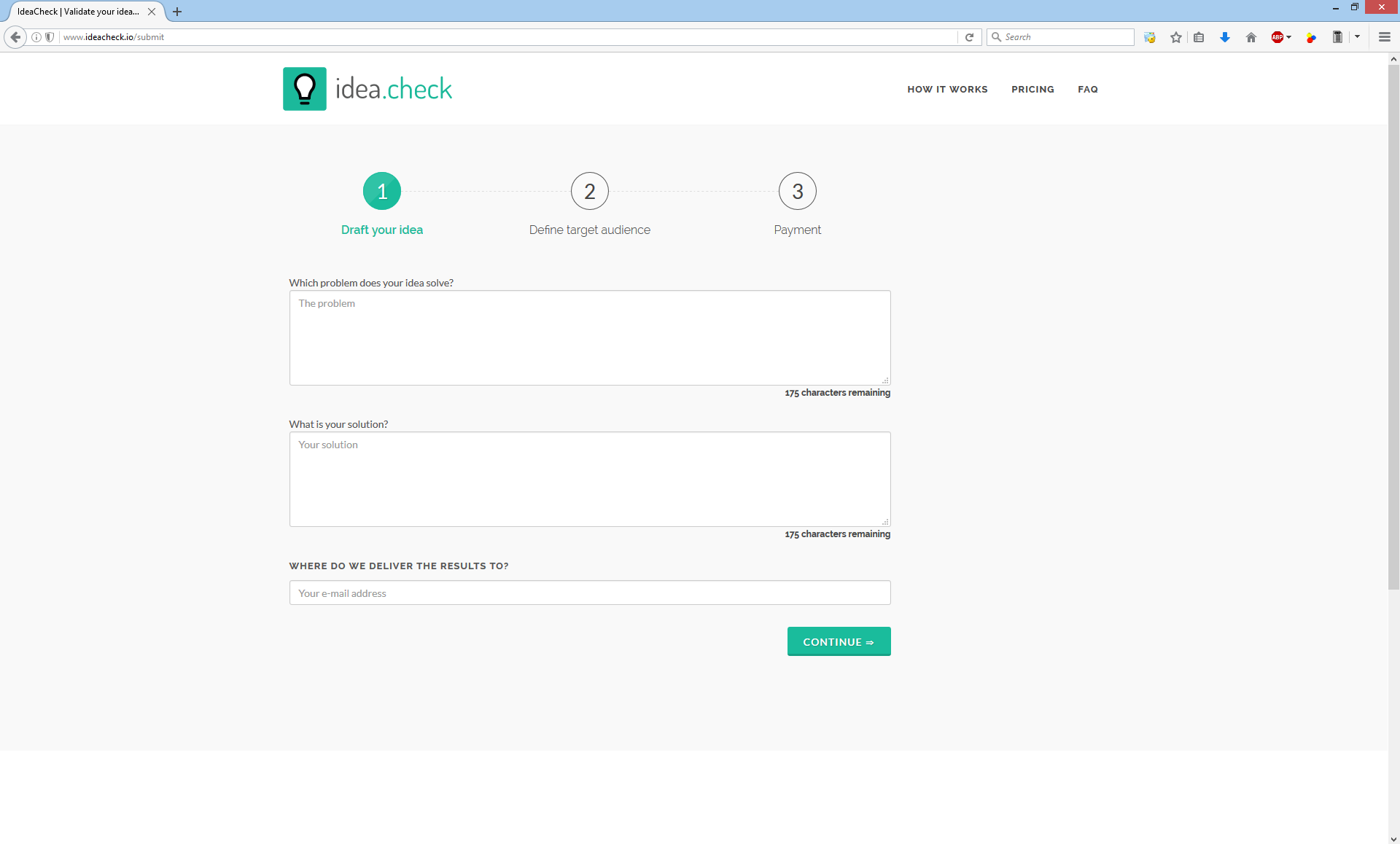Image resolution: width=1400 pixels, height=844 pixels.
Task: Open the Downloads panel arrow icon
Action: [x=1224, y=36]
